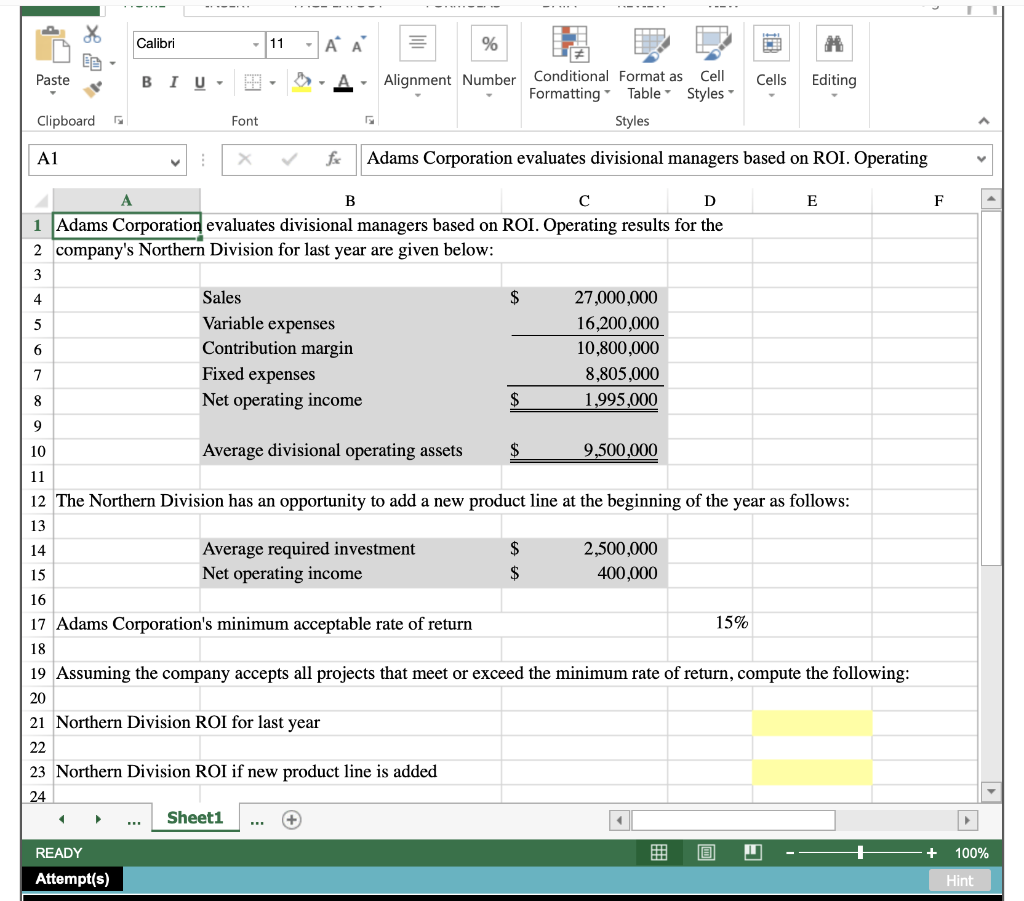Select yellow answer cell for ROI last year
This screenshot has height=901, width=1024.
(811, 722)
